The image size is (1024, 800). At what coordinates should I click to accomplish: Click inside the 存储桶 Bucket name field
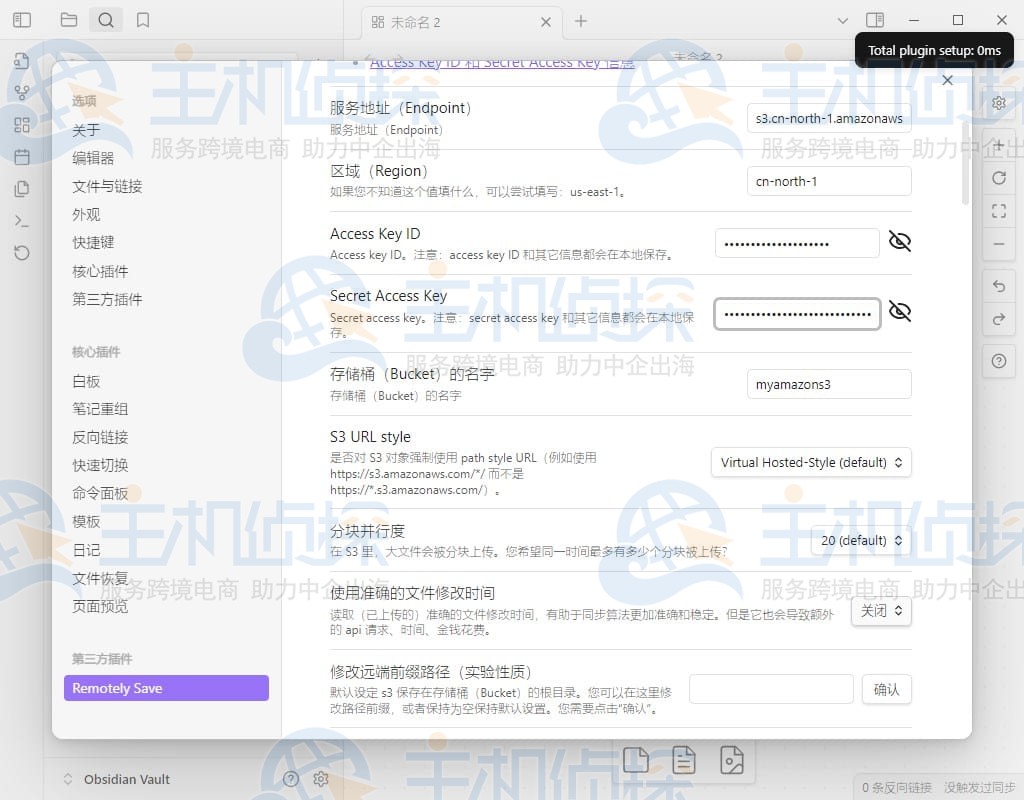[829, 383]
